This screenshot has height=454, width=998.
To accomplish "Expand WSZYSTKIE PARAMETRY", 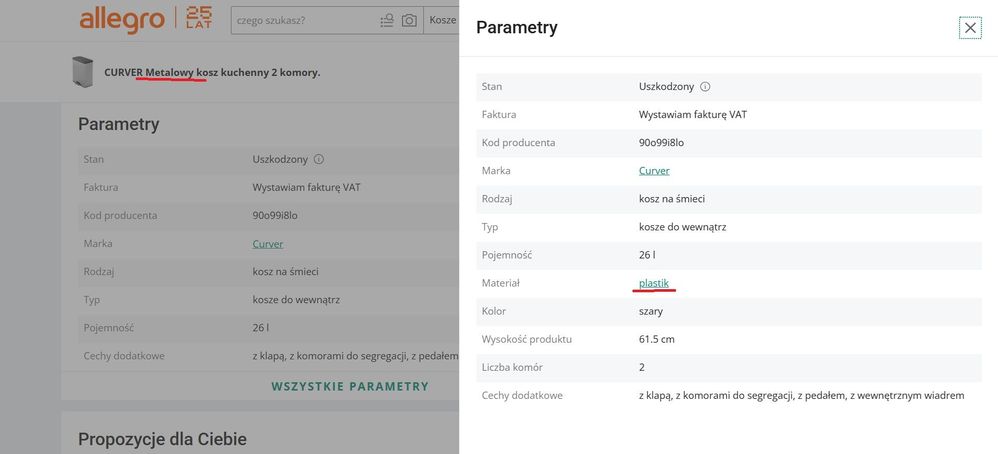I will click(x=350, y=386).
